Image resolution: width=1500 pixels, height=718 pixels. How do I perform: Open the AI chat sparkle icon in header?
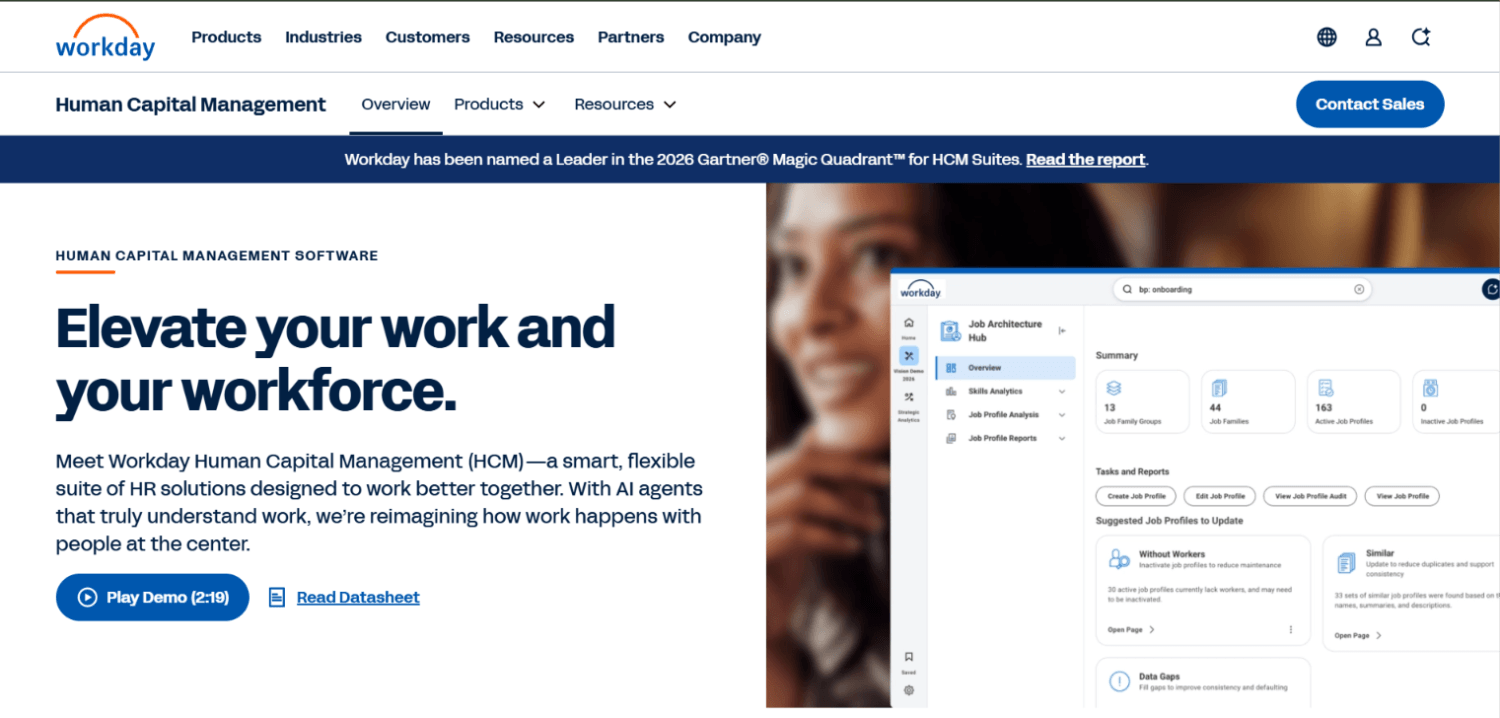(1420, 37)
